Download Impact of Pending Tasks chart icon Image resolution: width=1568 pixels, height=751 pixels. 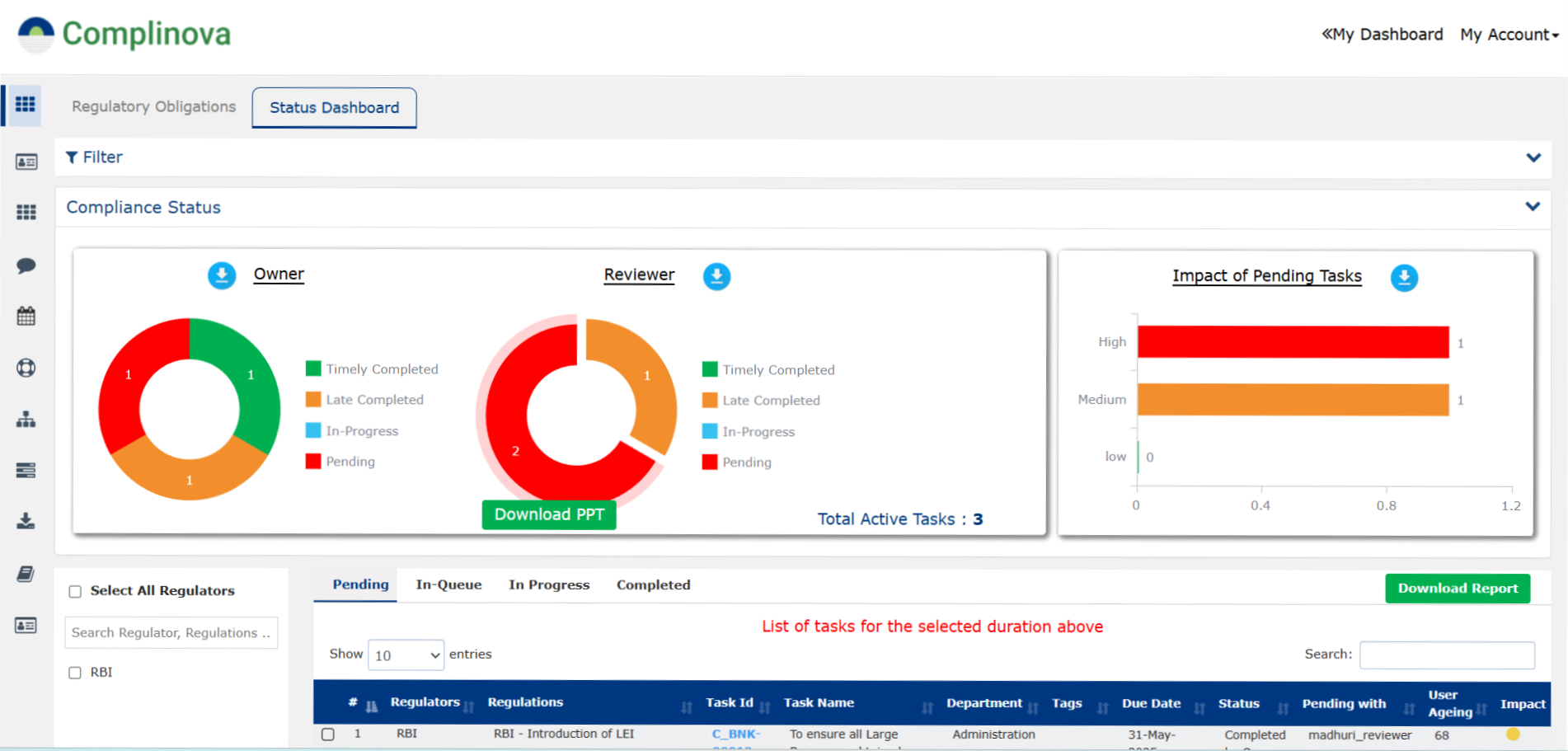coord(1404,278)
